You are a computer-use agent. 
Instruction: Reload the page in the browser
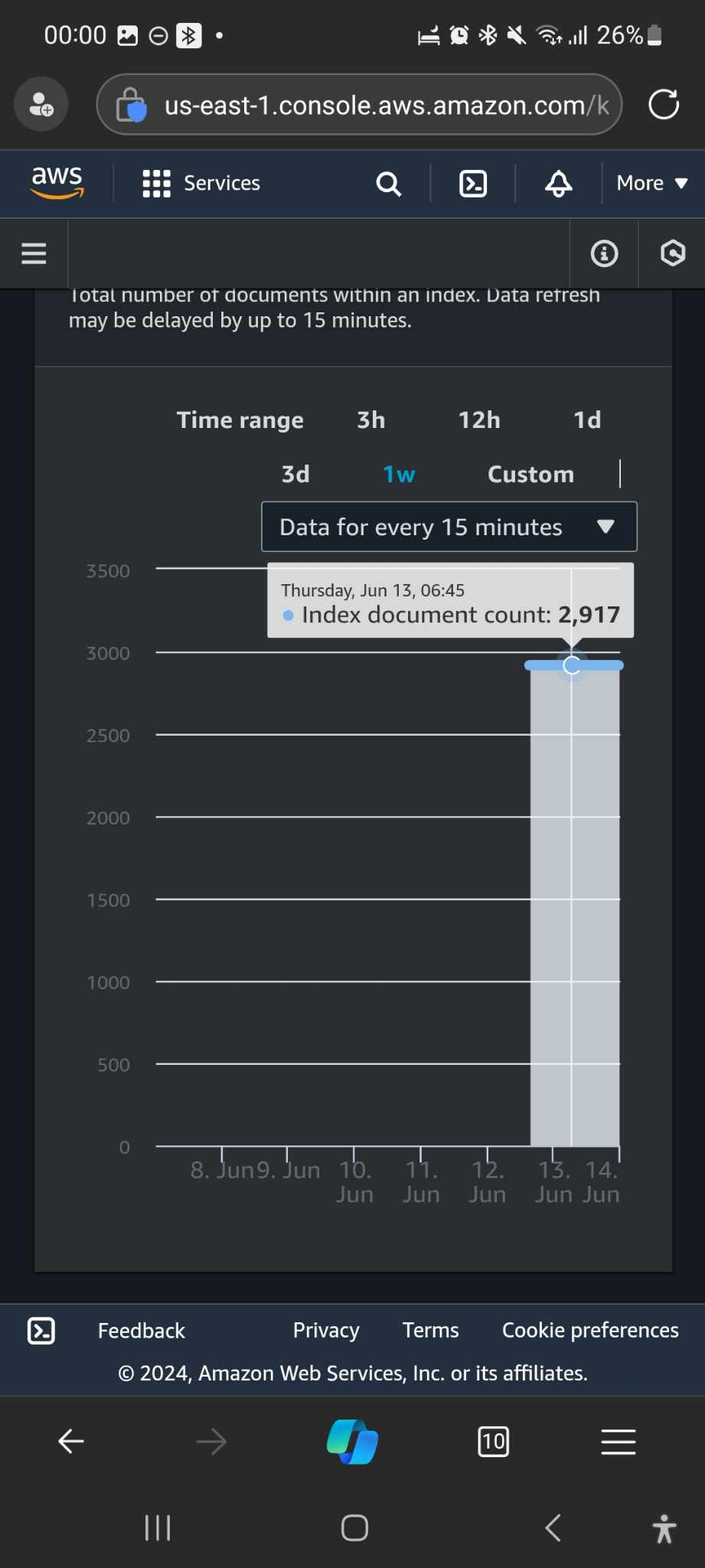pyautogui.click(x=664, y=105)
